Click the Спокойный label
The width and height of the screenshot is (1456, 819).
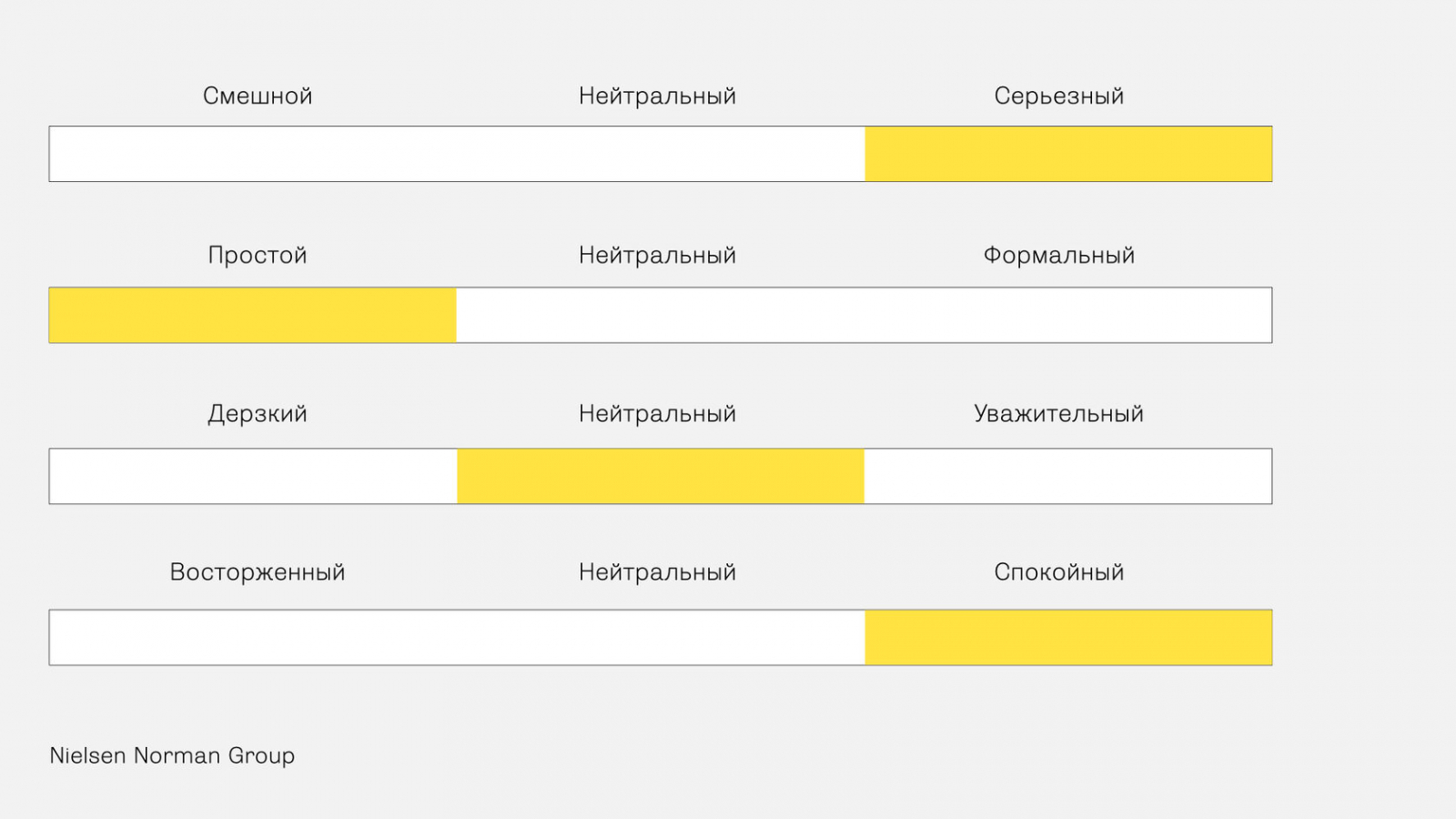1058,571
